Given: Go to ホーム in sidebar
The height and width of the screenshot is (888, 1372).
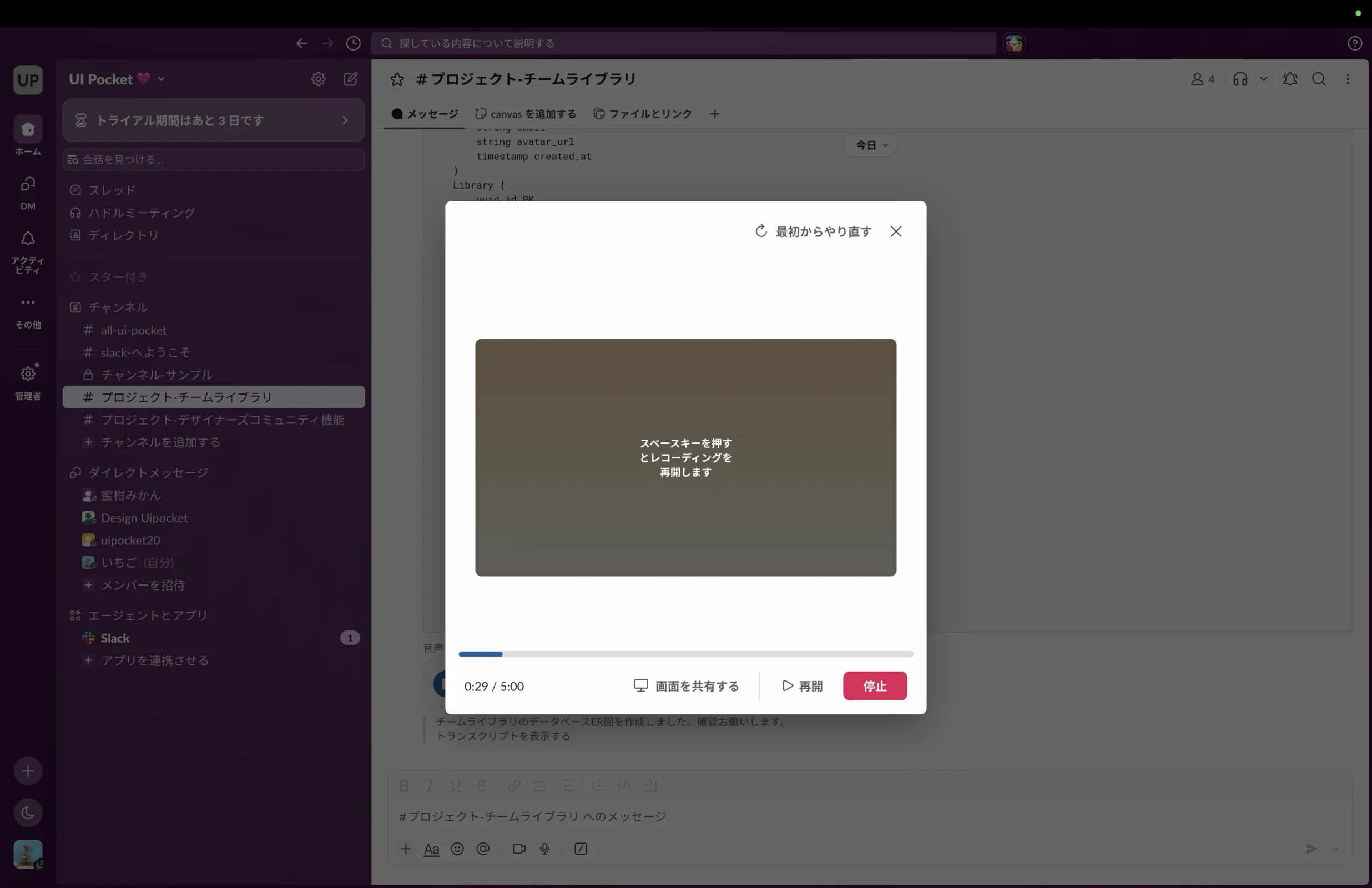Looking at the screenshot, I should [28, 136].
